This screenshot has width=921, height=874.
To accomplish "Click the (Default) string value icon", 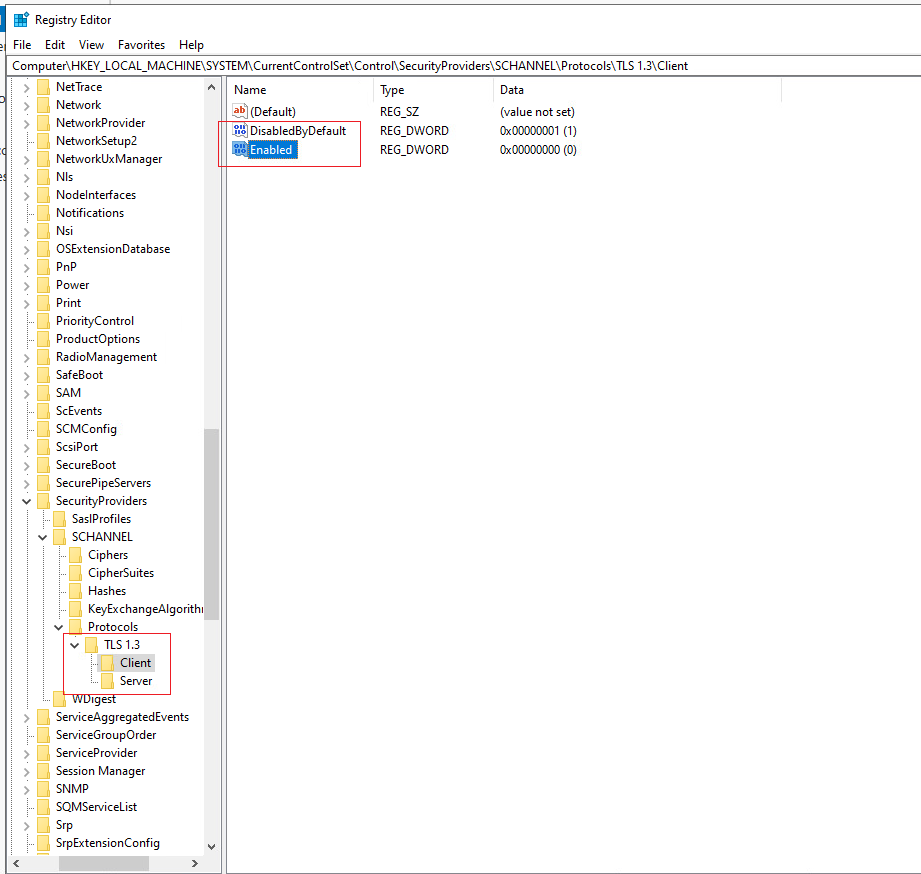I will tap(240, 111).
